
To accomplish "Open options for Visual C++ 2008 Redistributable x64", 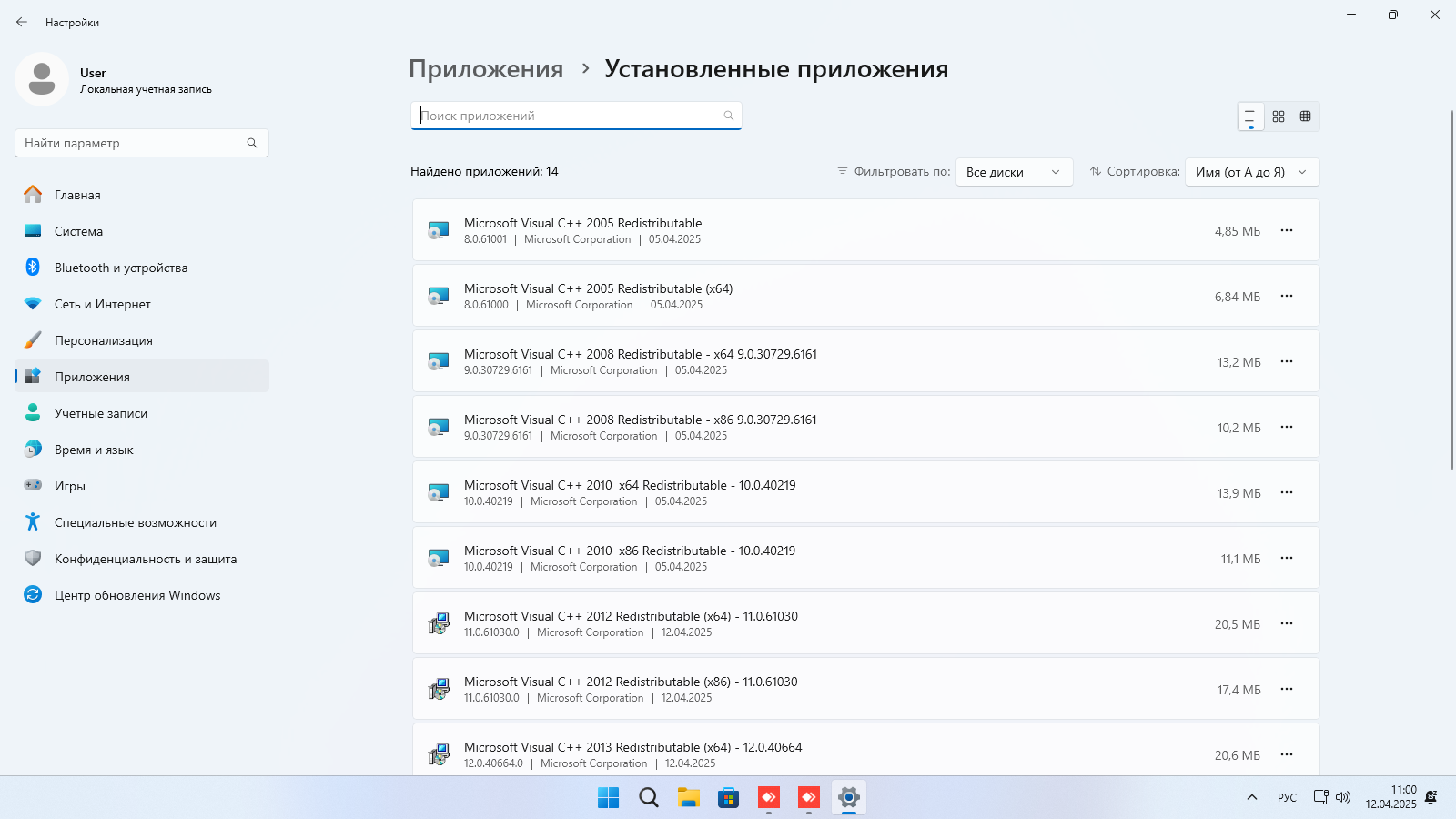I will pyautogui.click(x=1287, y=361).
